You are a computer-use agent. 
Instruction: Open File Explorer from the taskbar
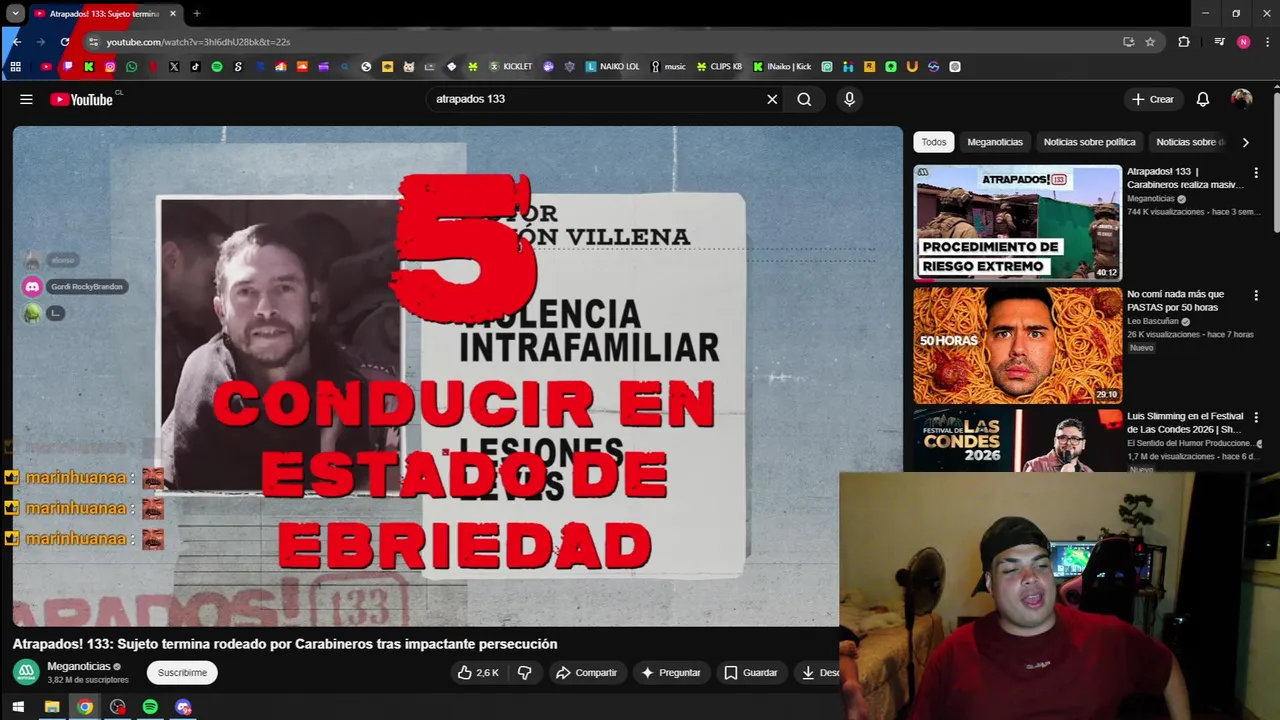tap(52, 707)
